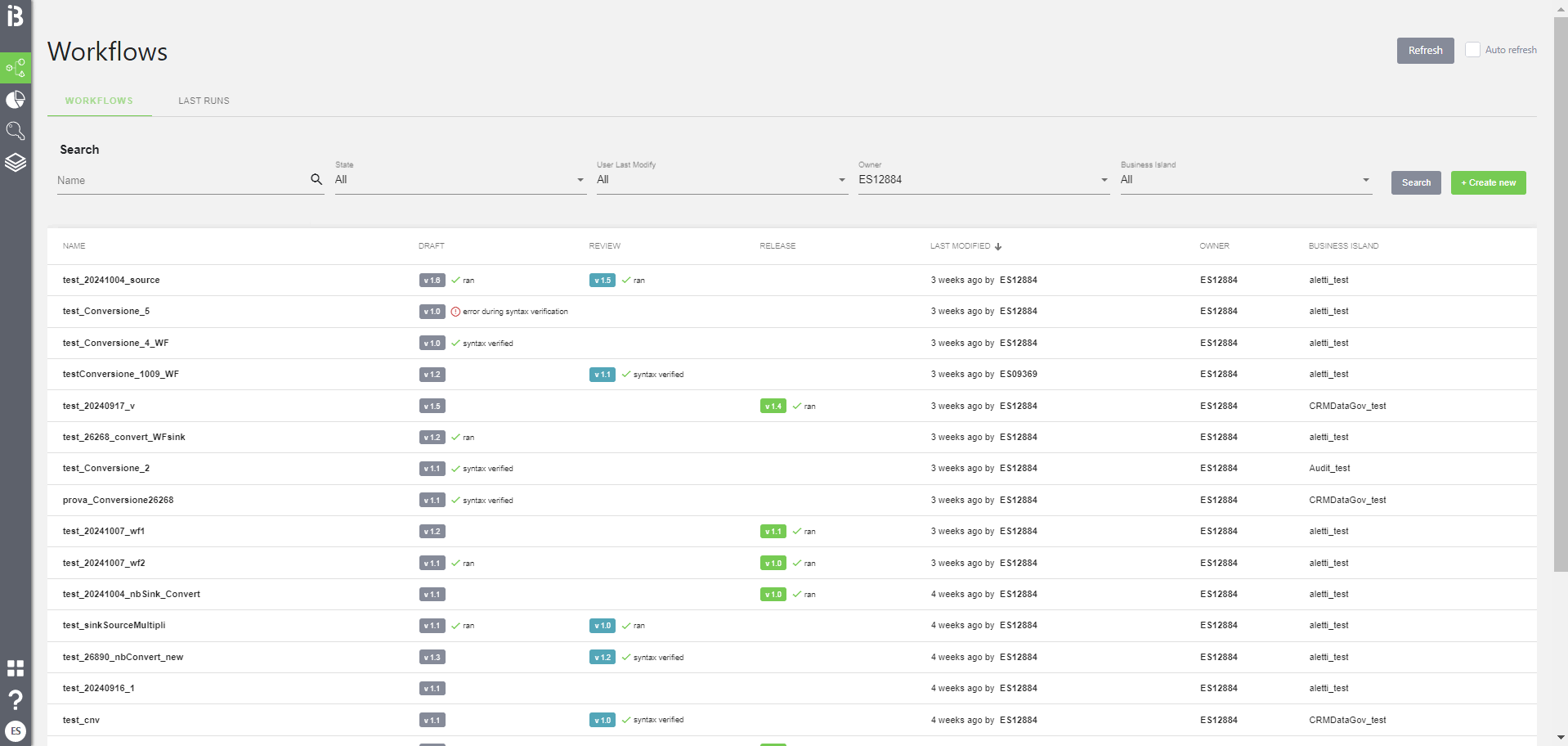Image resolution: width=1568 pixels, height=746 pixels.
Task: Click the apps grid icon at sidebar bottom
Action: point(16,668)
